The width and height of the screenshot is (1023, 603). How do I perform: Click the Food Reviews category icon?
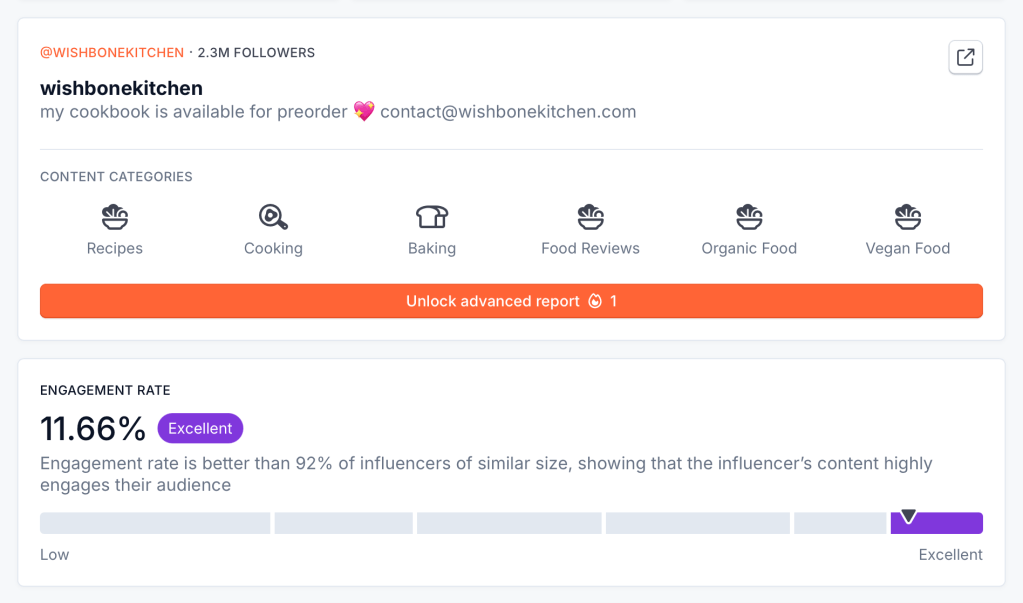coord(590,216)
